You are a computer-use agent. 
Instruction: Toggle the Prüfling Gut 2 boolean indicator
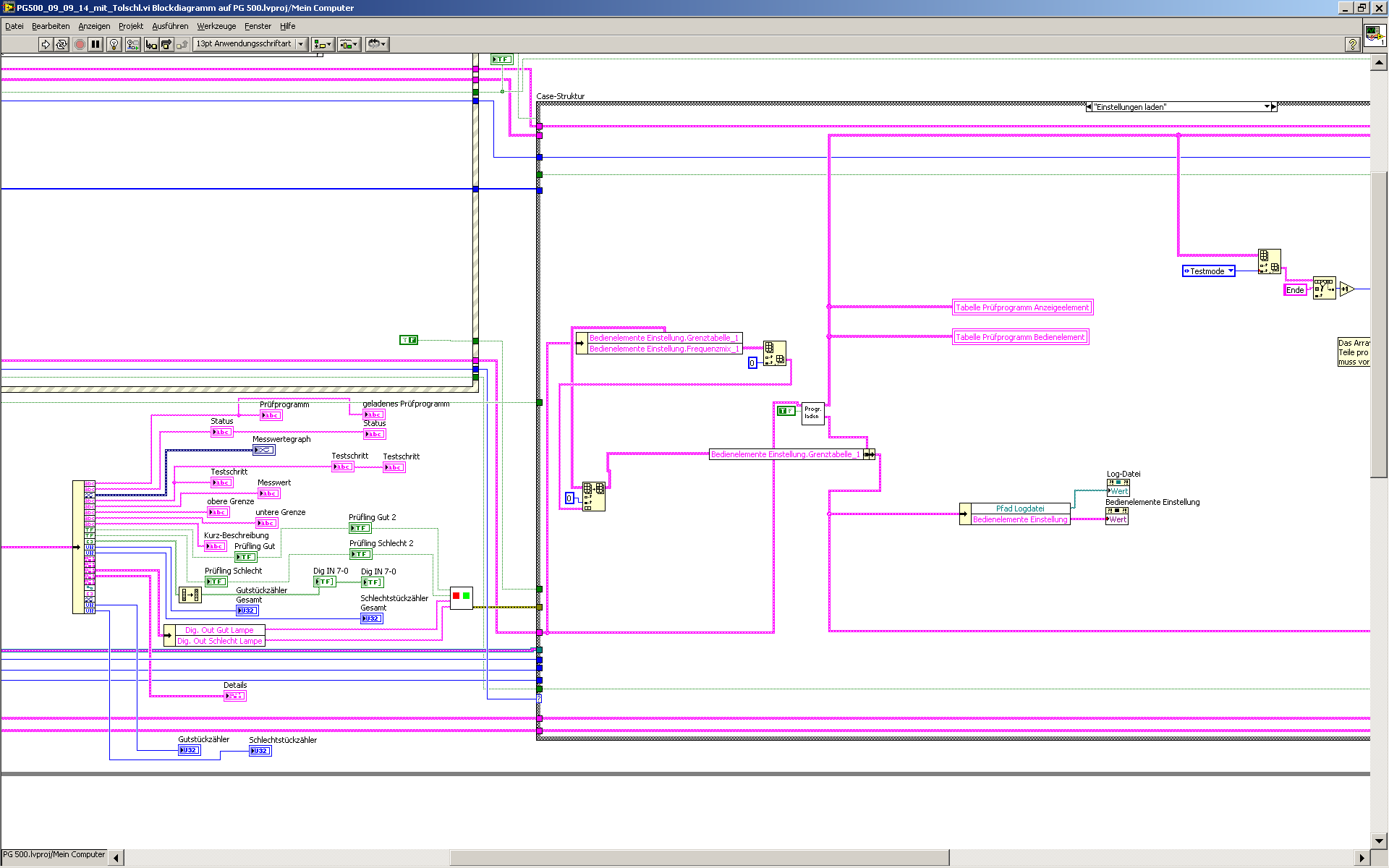[360, 528]
